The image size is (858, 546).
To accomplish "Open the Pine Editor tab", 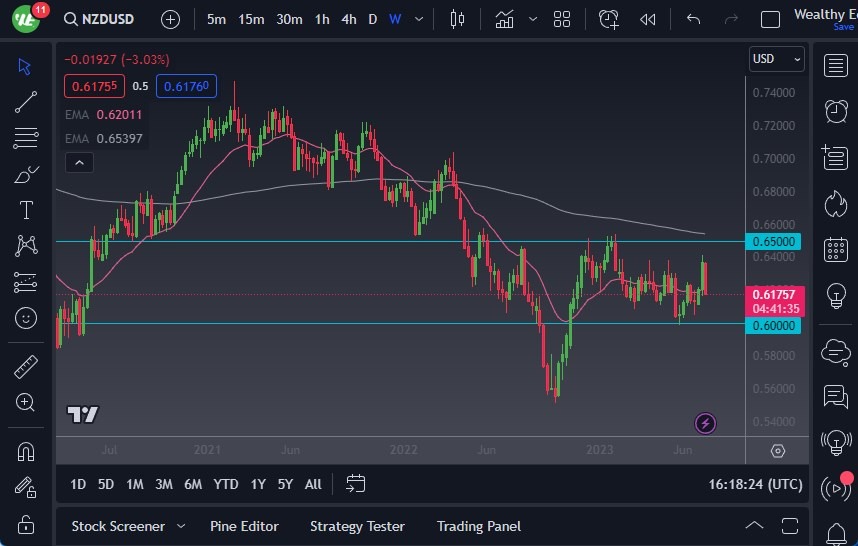I will (x=244, y=526).
